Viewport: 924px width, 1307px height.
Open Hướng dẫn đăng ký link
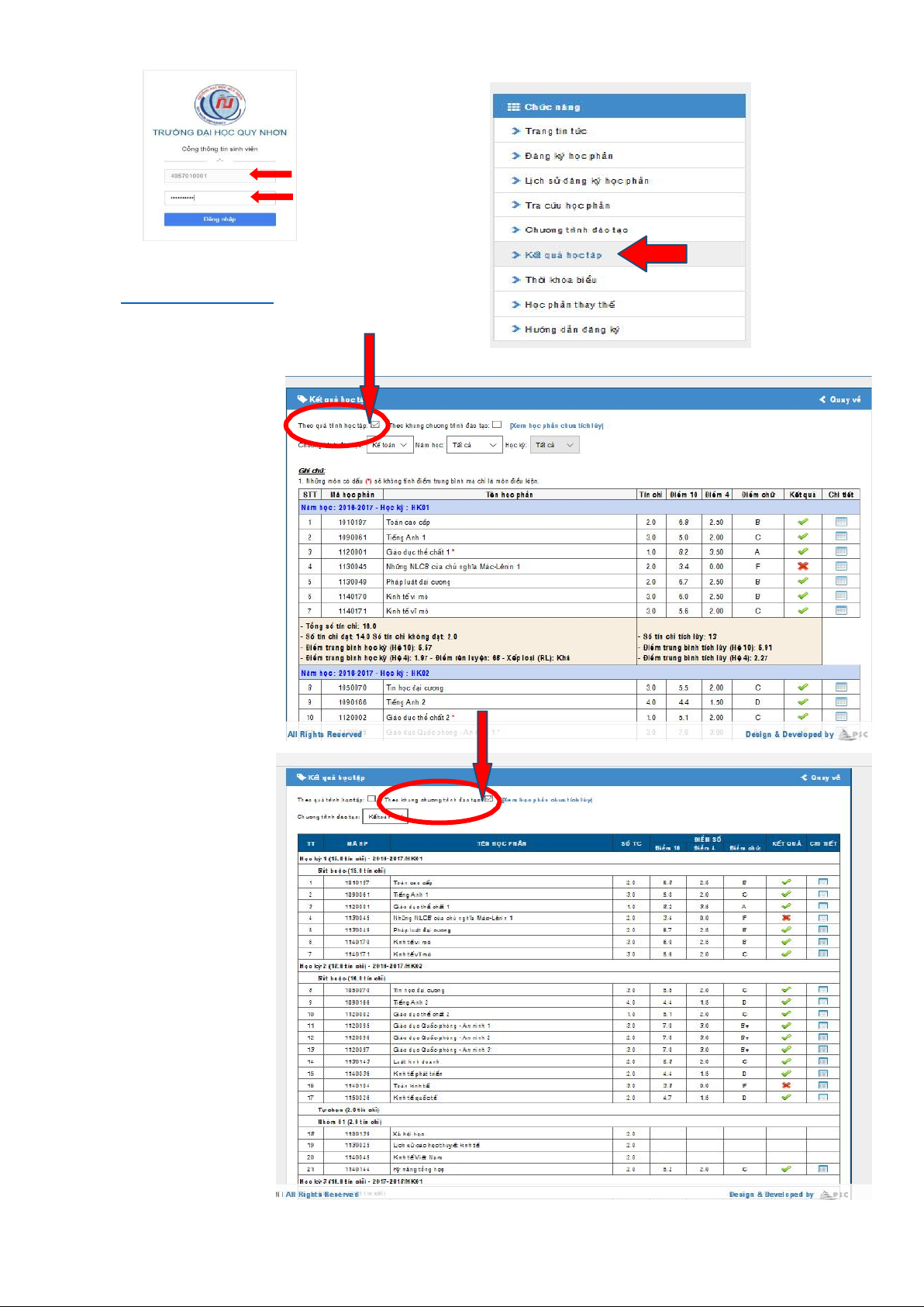[572, 329]
